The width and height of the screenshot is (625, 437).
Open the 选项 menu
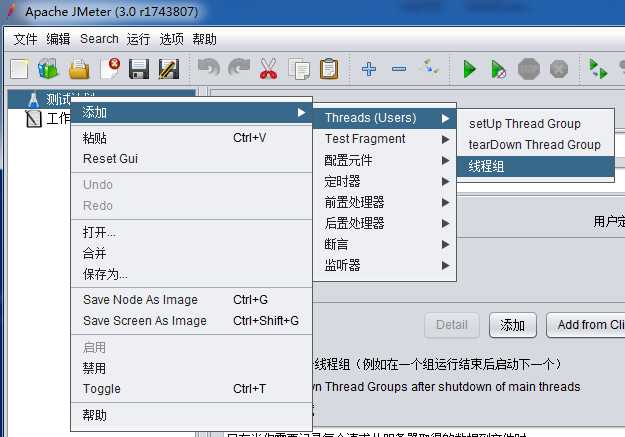(x=171, y=39)
